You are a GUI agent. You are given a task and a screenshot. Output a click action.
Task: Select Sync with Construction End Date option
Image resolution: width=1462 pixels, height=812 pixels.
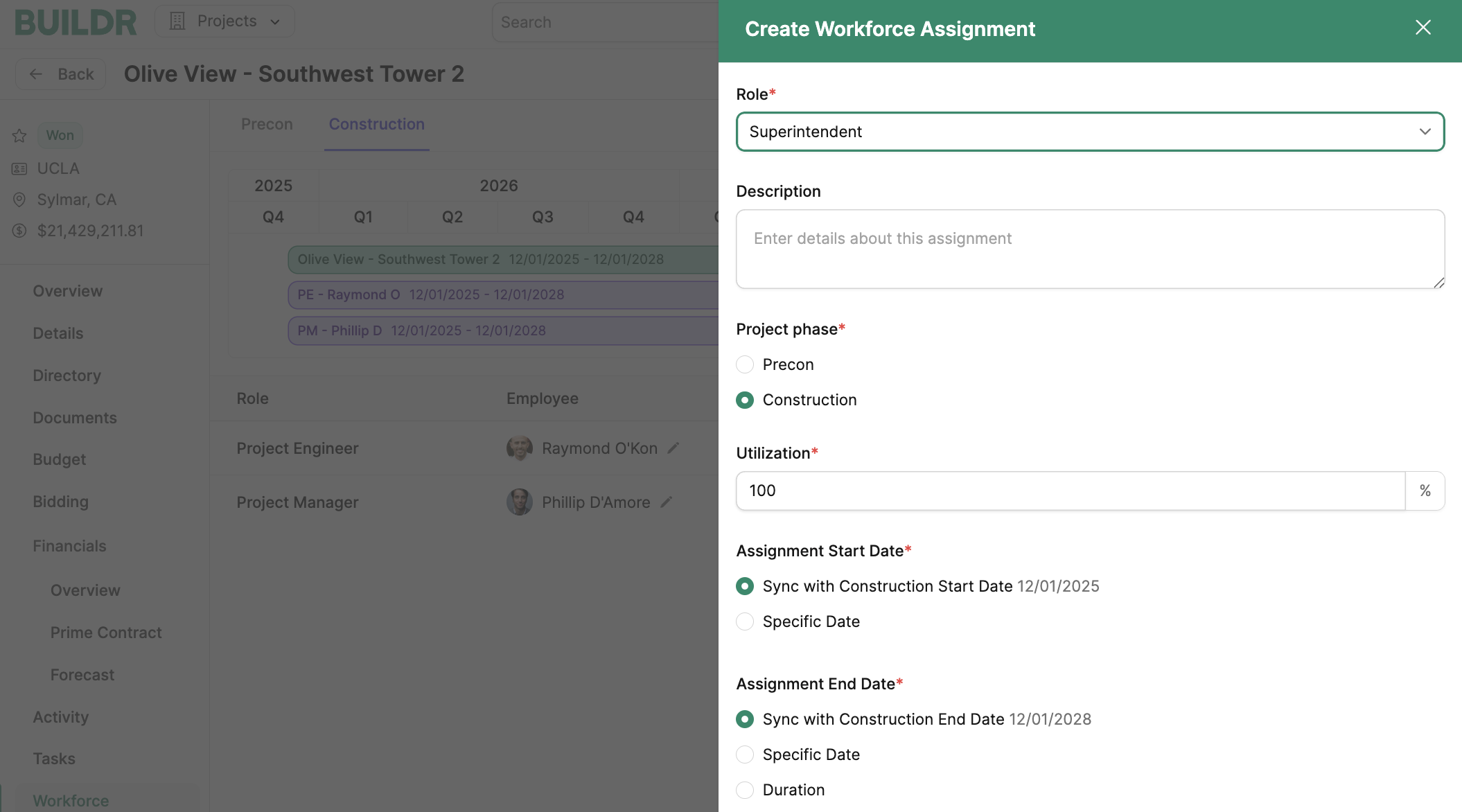[x=745, y=719]
